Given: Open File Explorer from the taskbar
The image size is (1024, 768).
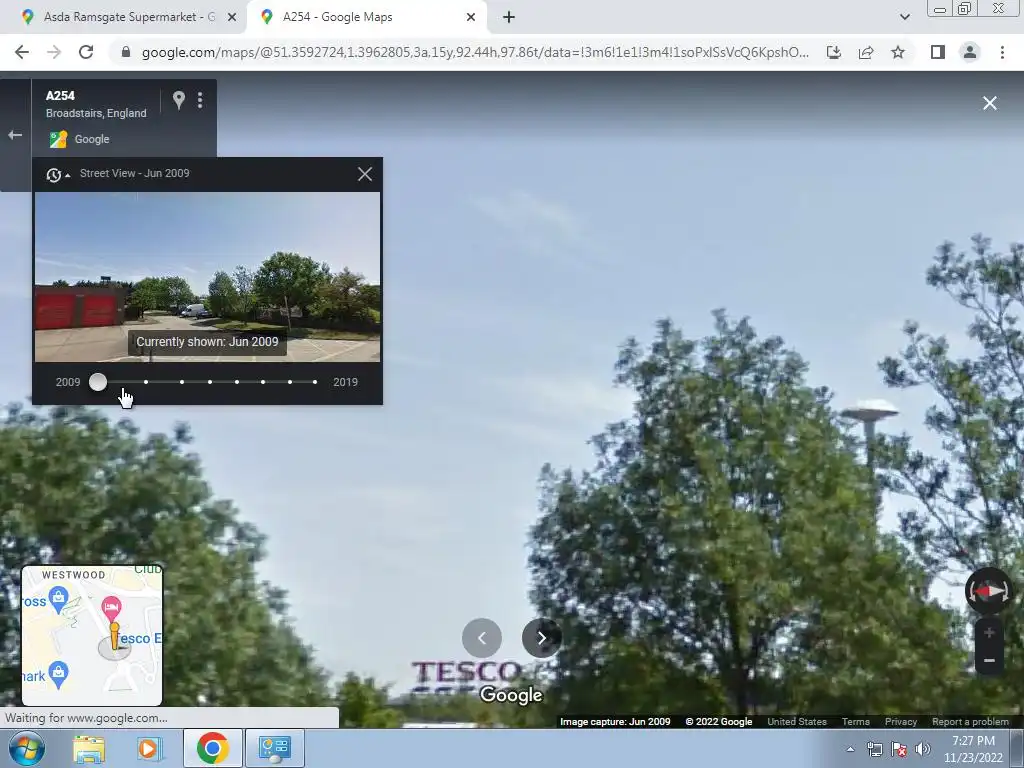Looking at the screenshot, I should coord(89,748).
